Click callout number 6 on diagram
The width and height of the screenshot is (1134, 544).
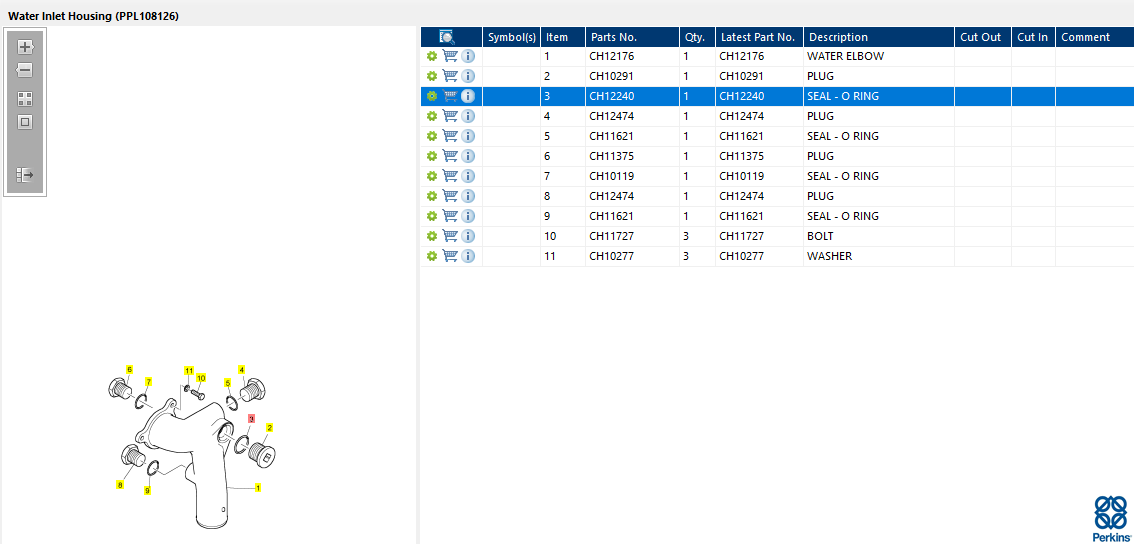[129, 369]
